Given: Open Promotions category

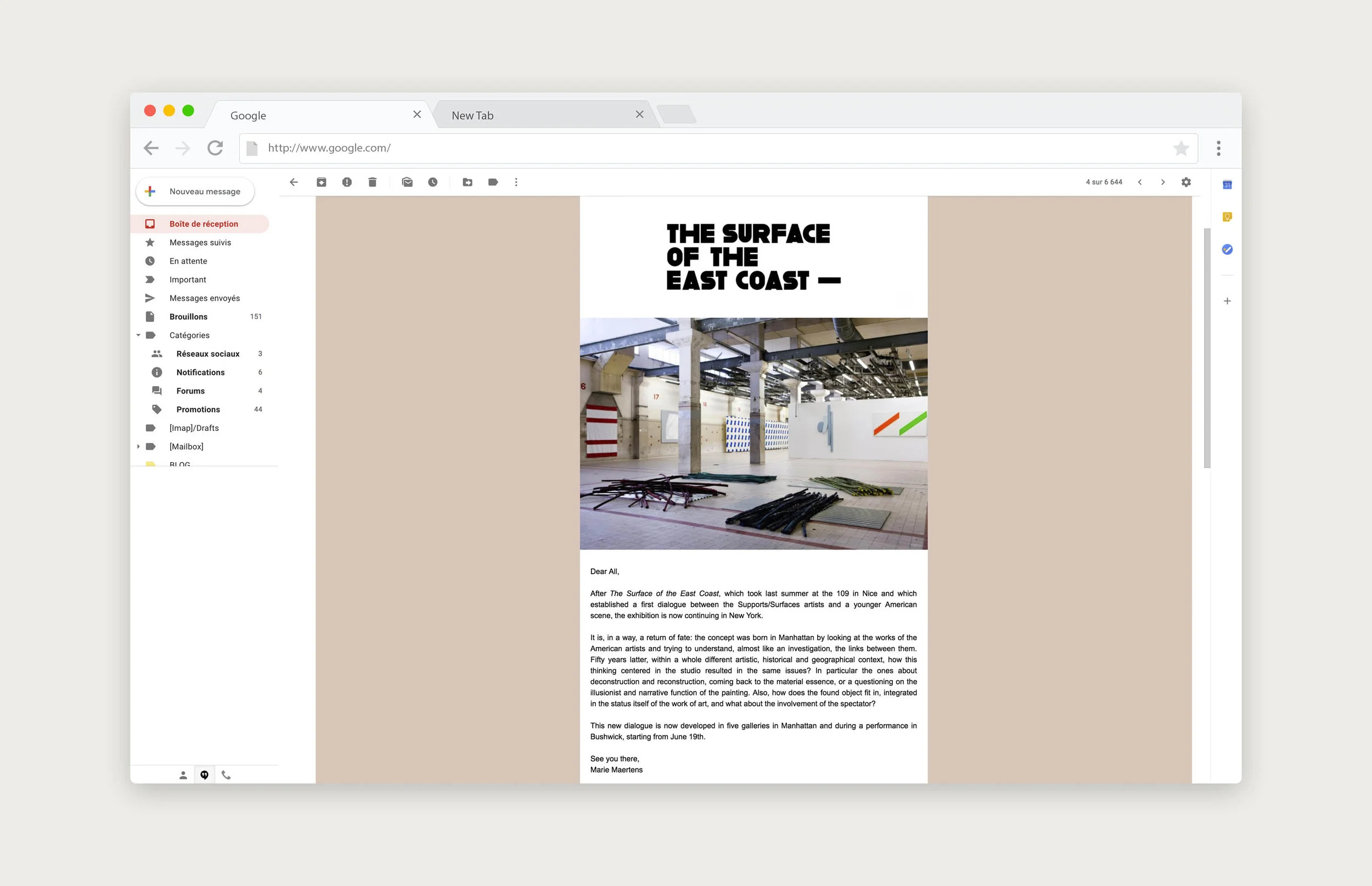Looking at the screenshot, I should pos(200,409).
